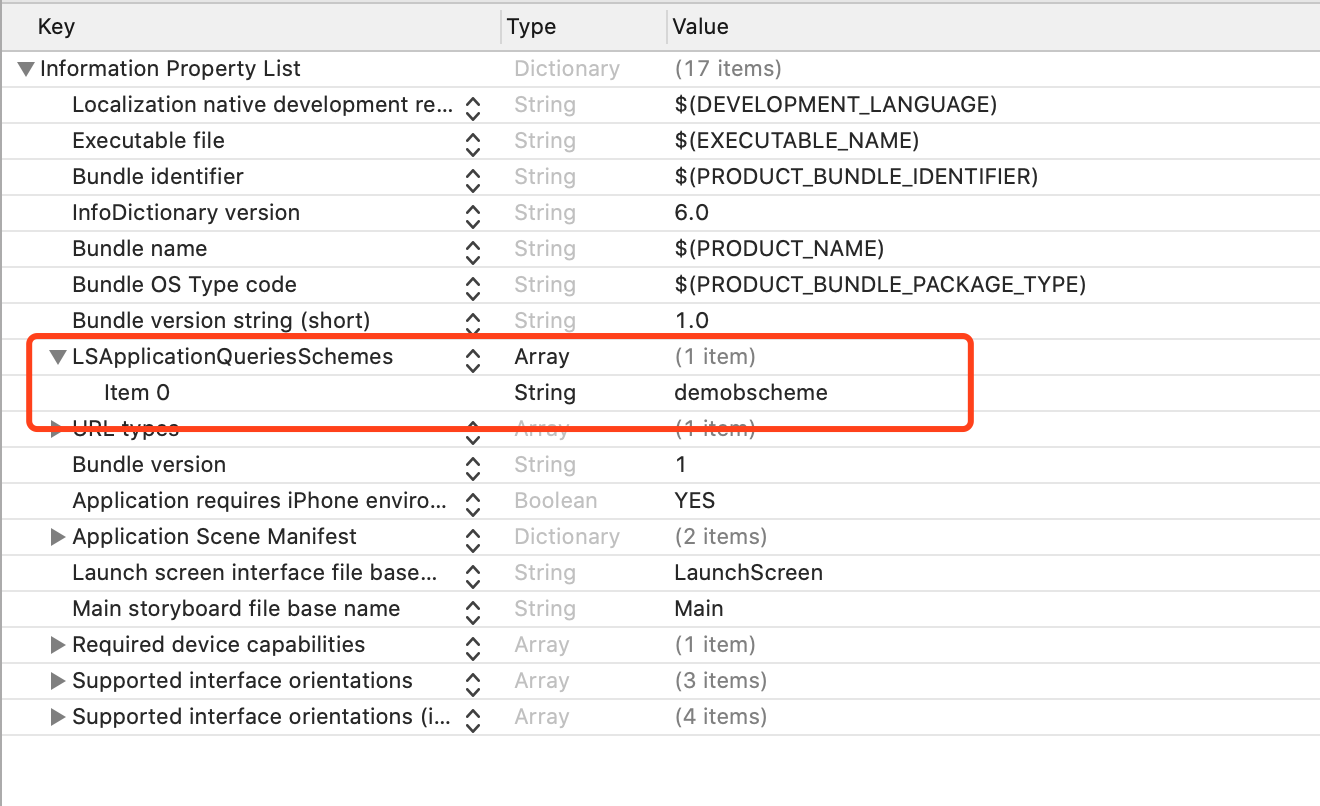Click the Value column header
Viewport: 1320px width, 806px height.
click(700, 27)
